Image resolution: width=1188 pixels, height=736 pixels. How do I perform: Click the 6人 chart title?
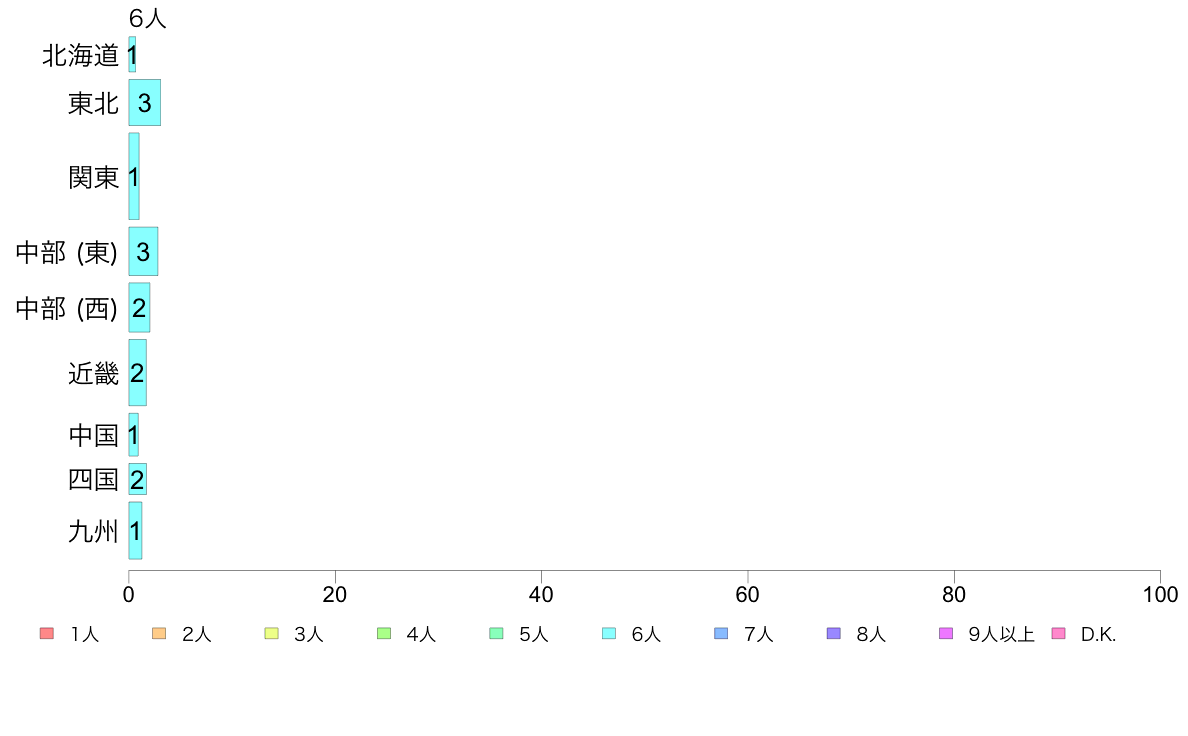[147, 18]
